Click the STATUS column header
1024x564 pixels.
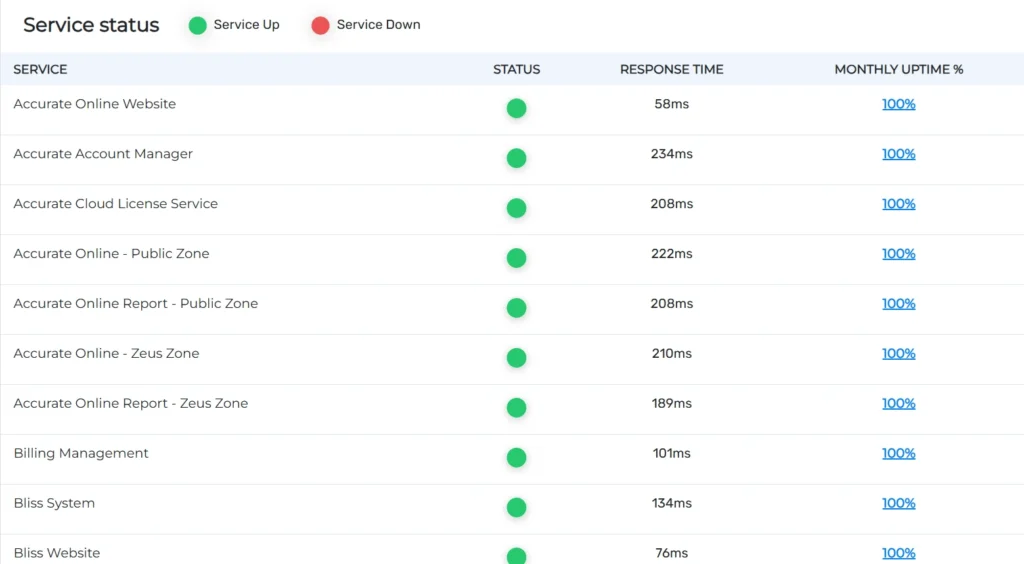point(517,69)
